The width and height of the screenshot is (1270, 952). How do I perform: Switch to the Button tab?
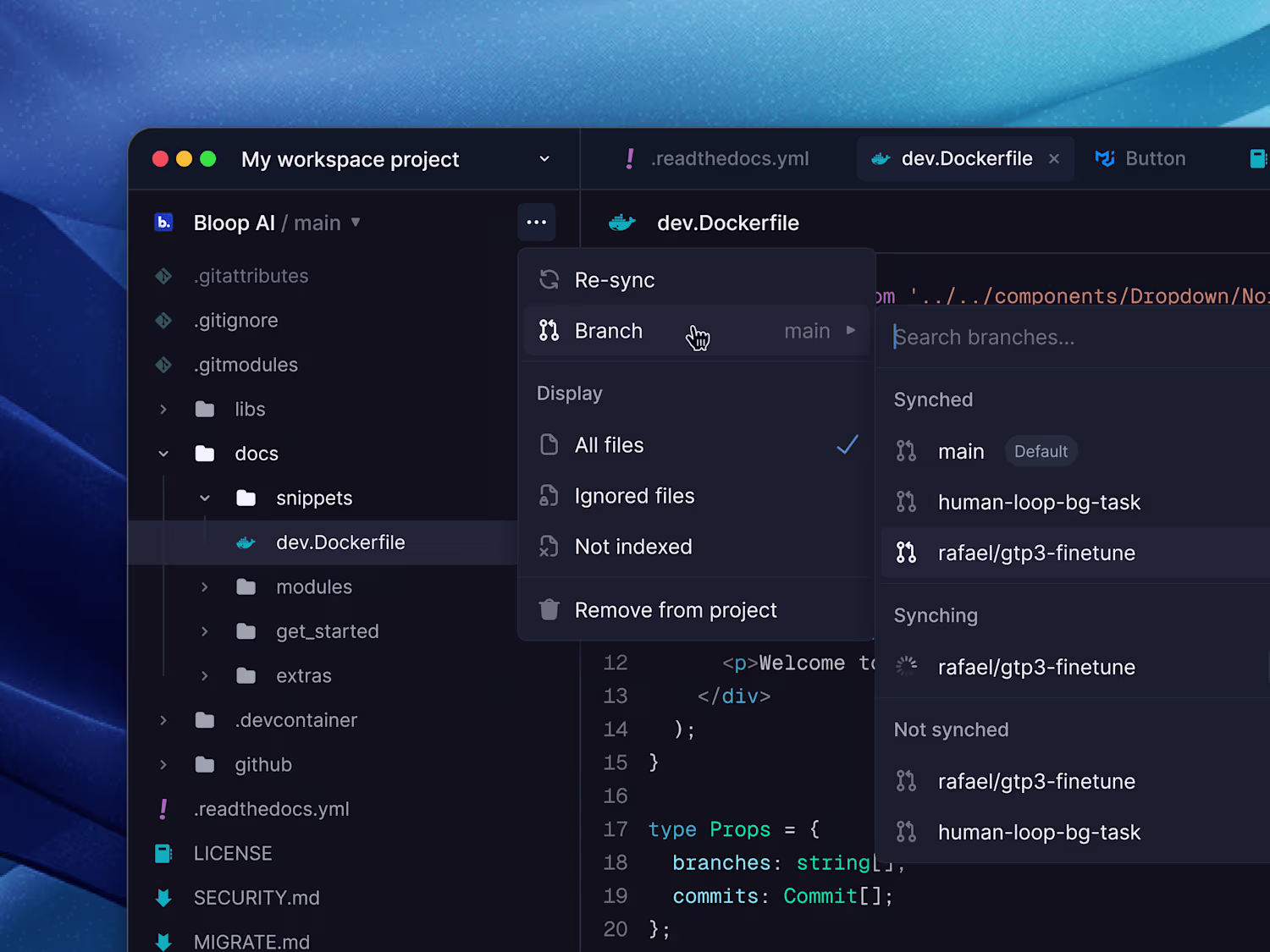[x=1140, y=158]
